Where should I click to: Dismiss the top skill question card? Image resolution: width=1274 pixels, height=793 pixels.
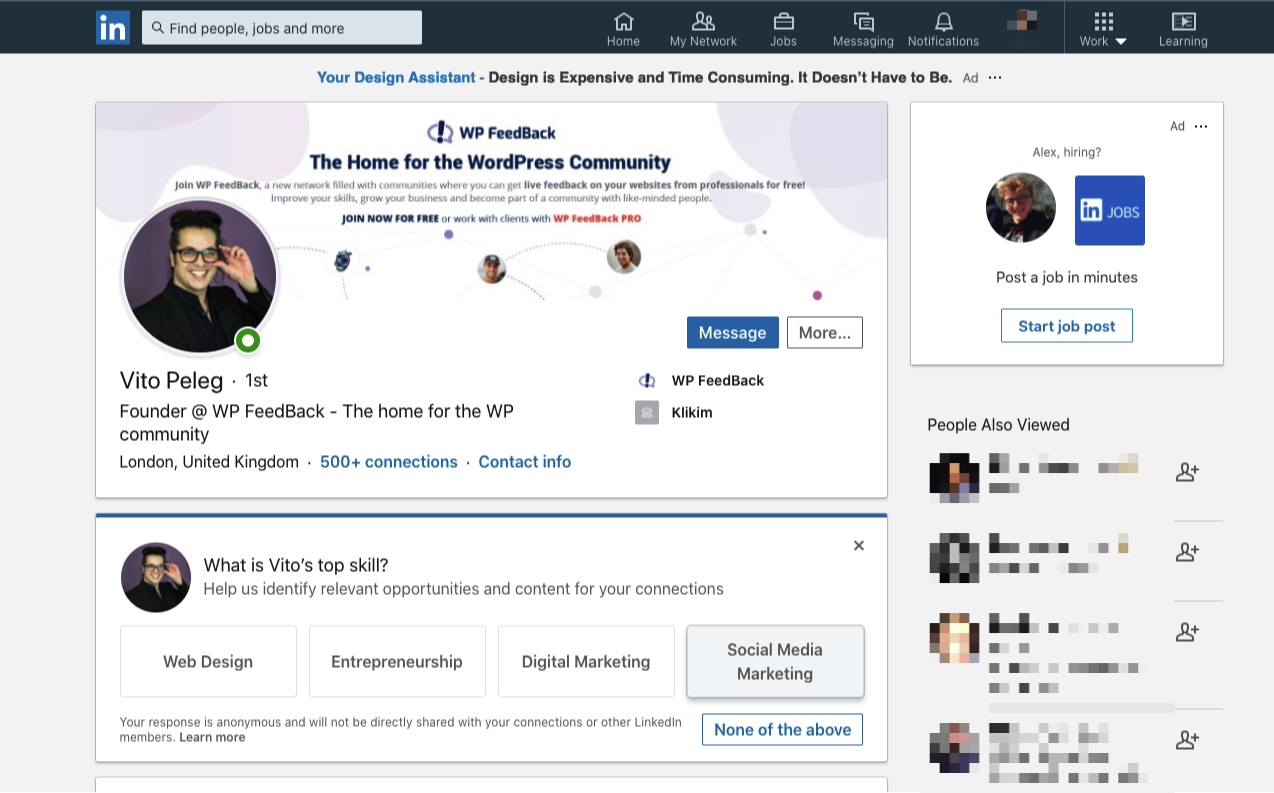point(858,546)
